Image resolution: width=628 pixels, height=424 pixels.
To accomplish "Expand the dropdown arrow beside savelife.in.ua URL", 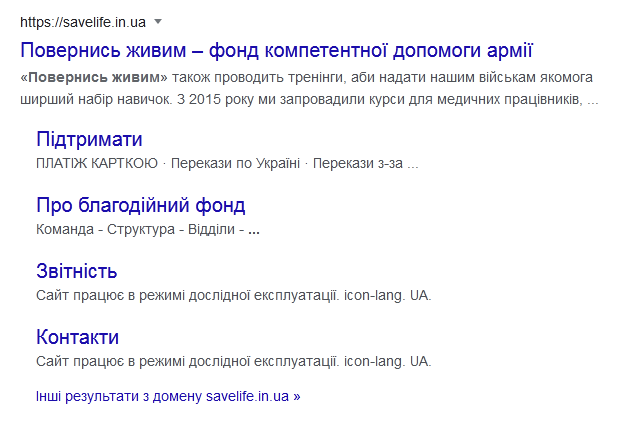I will coord(158,21).
